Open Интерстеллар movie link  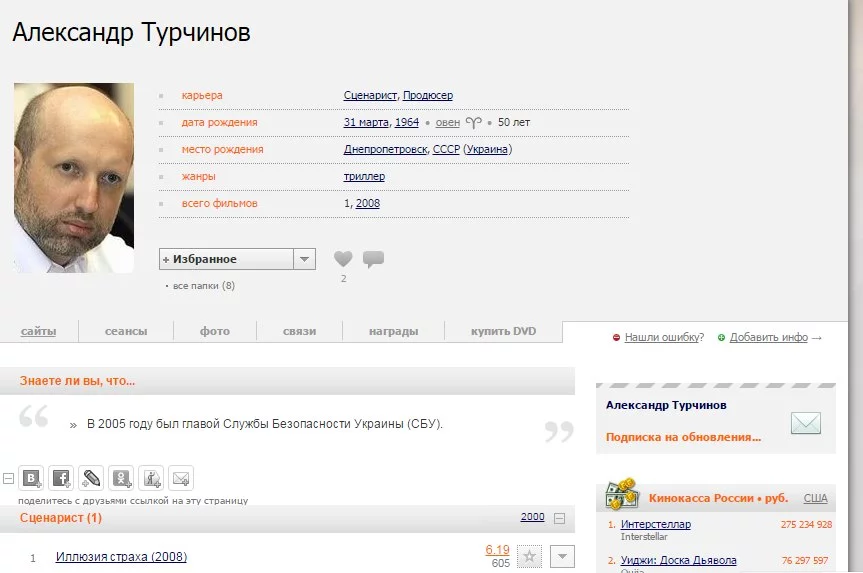click(x=656, y=524)
